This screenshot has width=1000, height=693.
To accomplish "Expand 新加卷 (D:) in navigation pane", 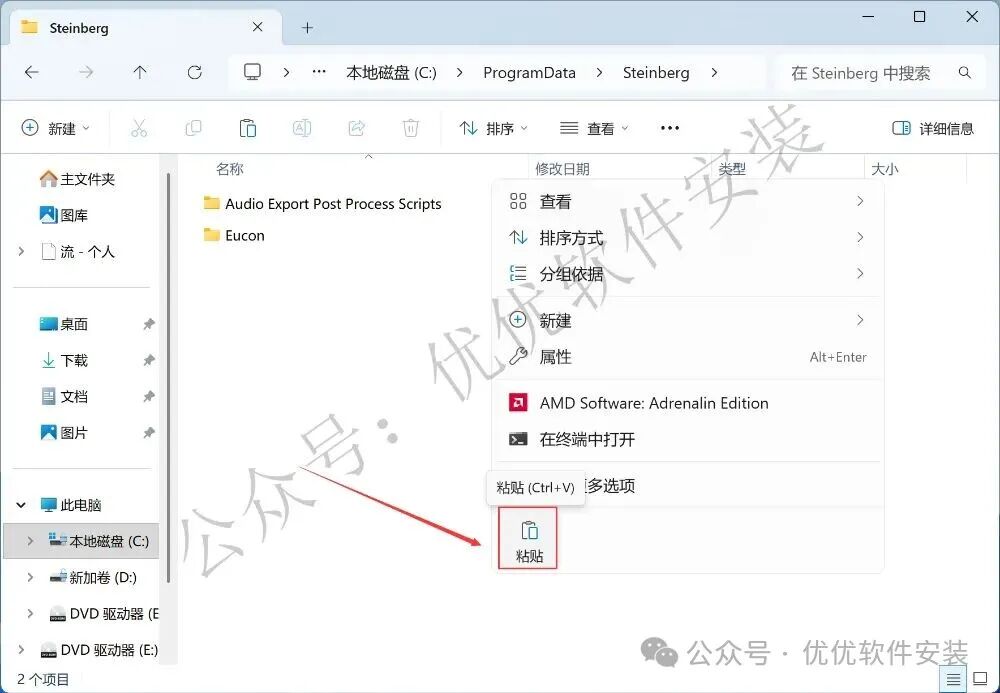I will point(30,578).
